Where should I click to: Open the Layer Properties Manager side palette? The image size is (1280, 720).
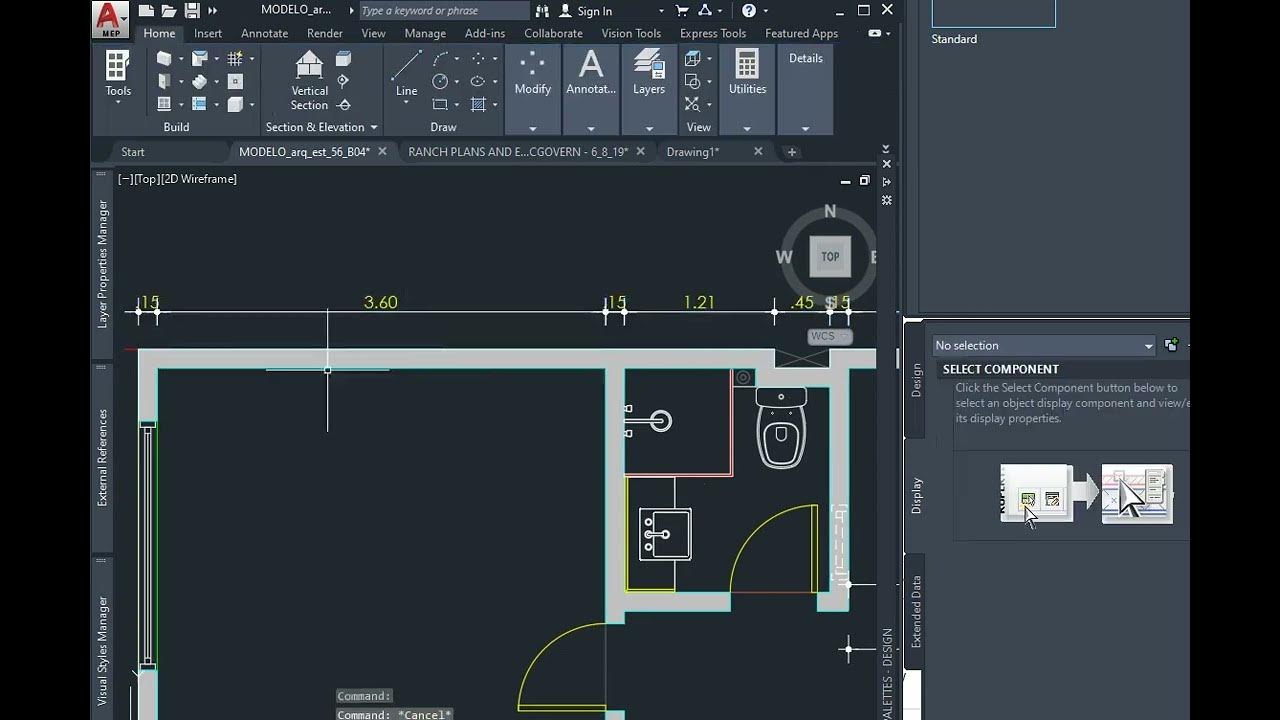102,264
